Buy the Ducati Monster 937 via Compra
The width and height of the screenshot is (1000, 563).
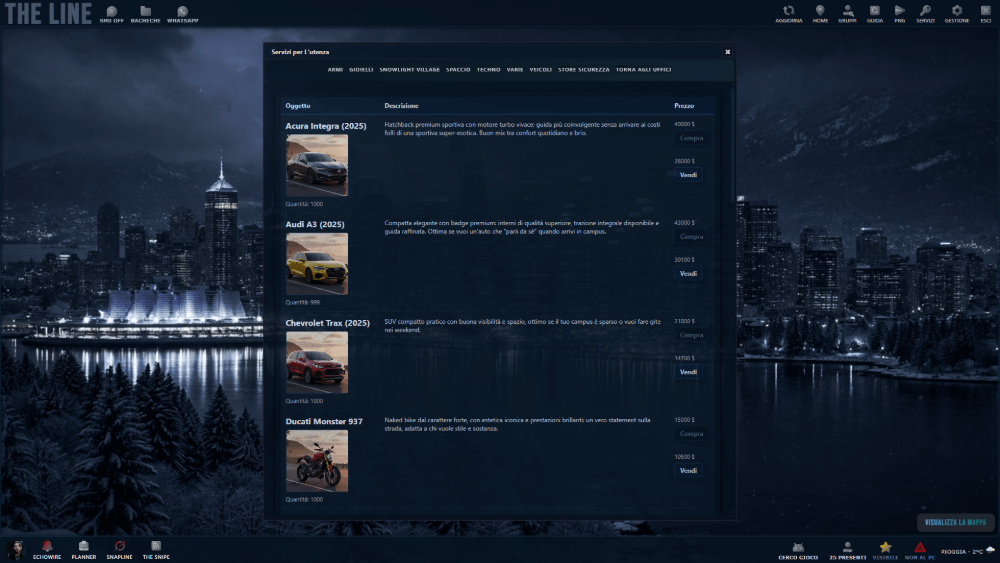691,434
